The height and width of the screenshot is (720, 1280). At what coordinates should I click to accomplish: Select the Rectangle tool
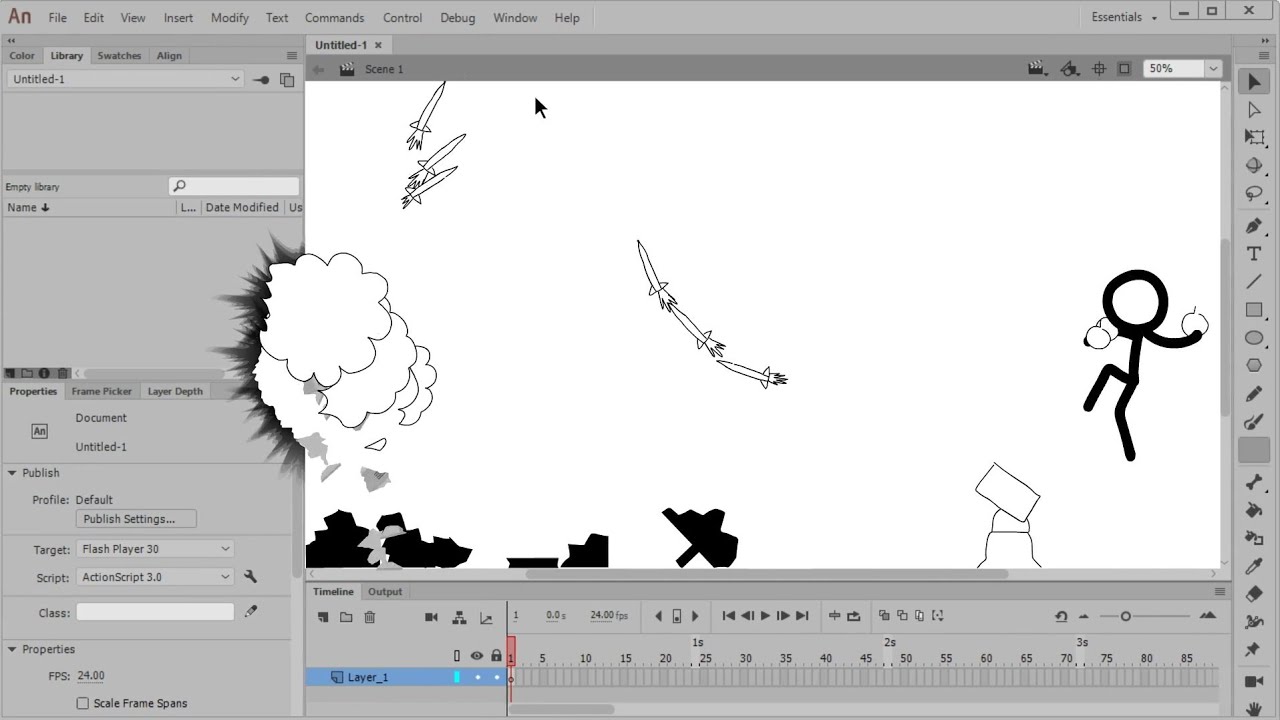1254,310
